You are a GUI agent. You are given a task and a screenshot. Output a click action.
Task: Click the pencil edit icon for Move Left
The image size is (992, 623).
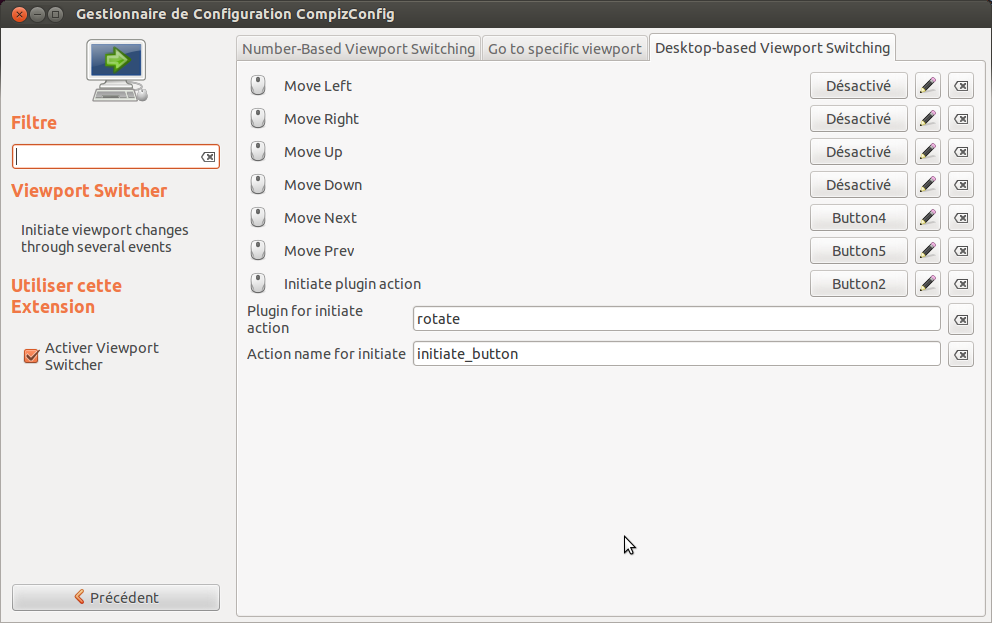[x=927, y=86]
